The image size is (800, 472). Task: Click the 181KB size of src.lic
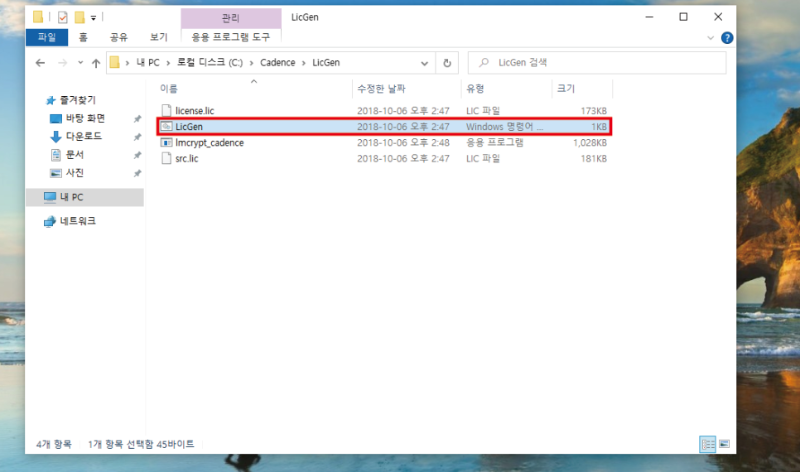593,159
